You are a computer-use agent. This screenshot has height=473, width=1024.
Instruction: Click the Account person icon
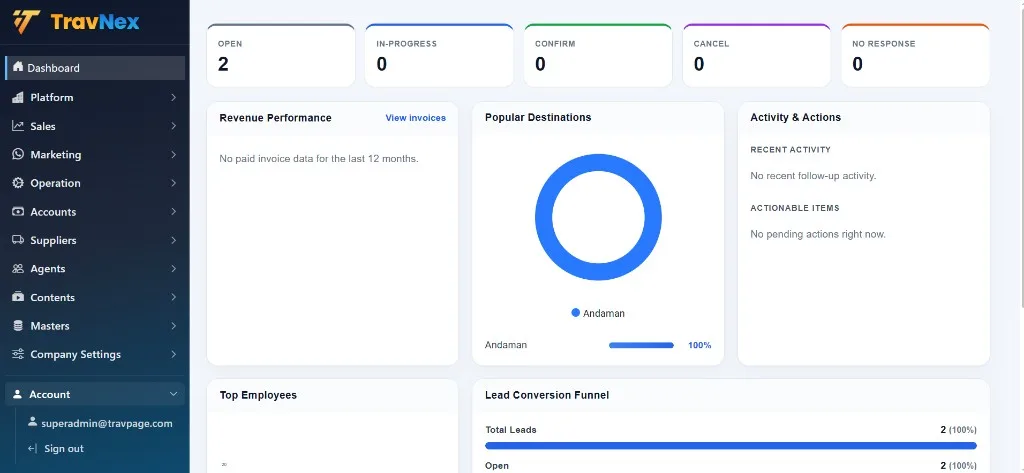click(18, 394)
